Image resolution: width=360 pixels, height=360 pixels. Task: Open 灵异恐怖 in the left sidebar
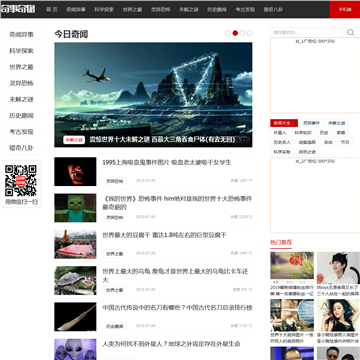[x=22, y=83]
